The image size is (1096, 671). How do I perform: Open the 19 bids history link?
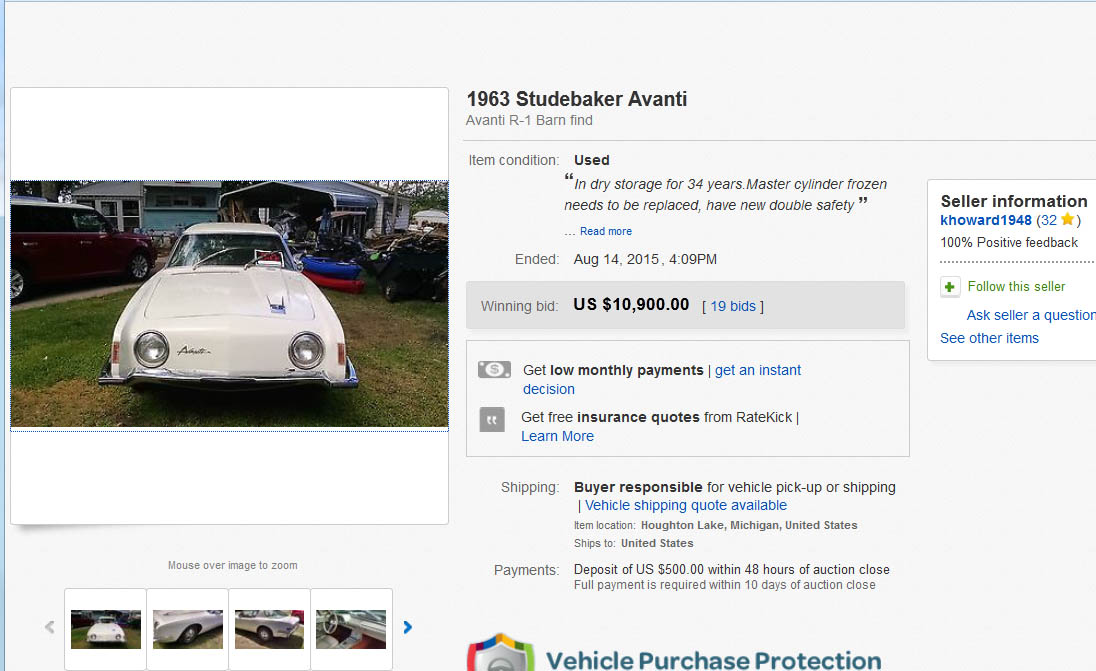click(733, 306)
